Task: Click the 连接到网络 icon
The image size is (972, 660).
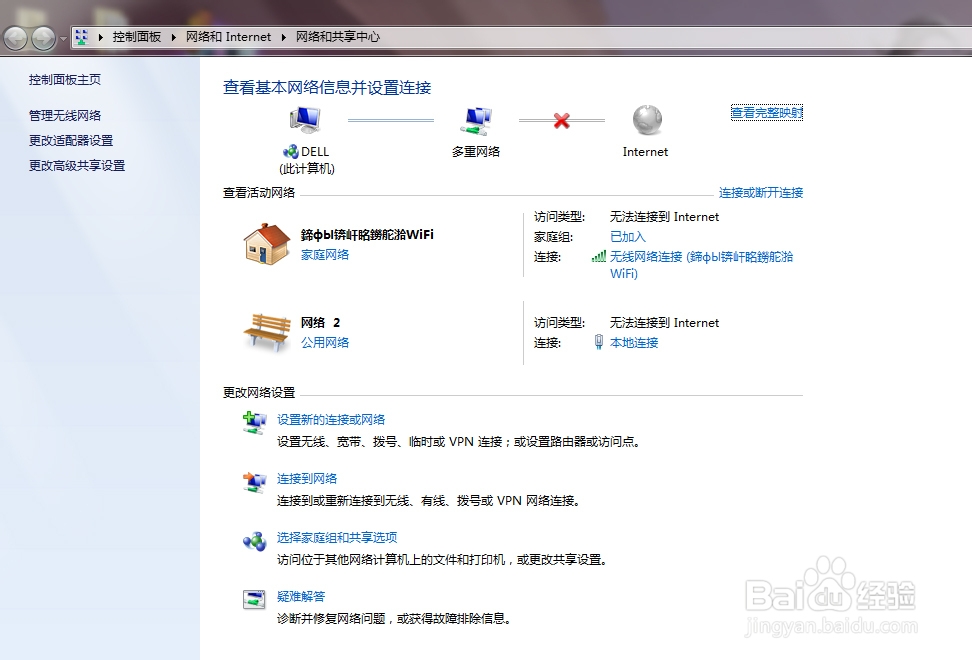Action: [254, 484]
